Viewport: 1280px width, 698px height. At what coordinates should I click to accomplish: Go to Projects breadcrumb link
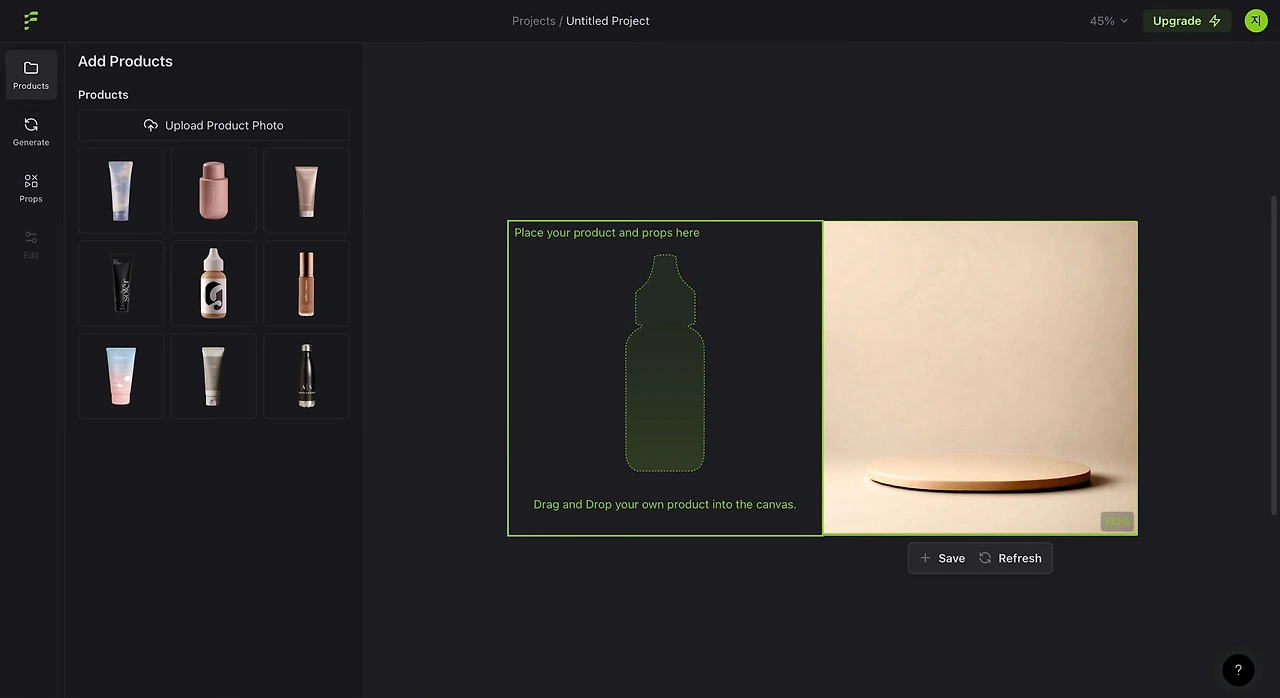[x=533, y=21]
